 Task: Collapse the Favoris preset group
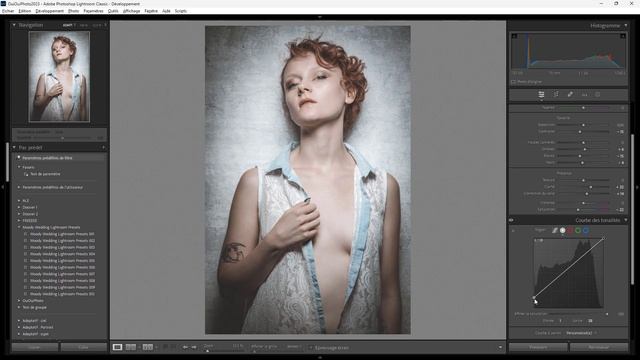(19, 167)
